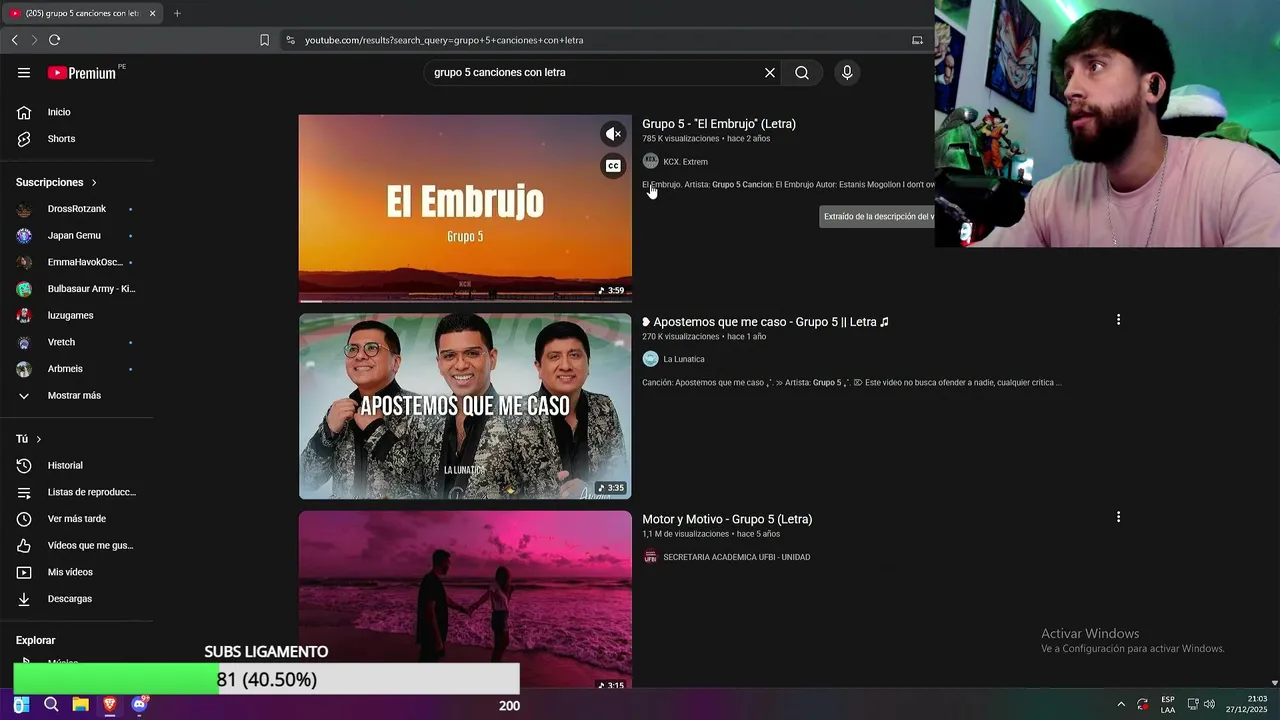Open the YouTube hamburger guide menu

24,72
